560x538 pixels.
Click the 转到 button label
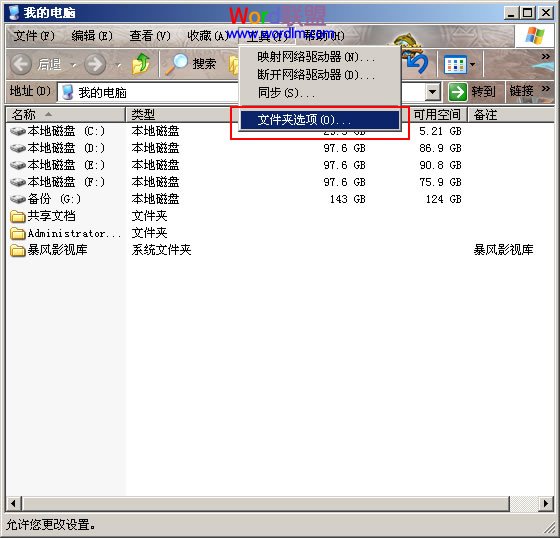point(483,92)
